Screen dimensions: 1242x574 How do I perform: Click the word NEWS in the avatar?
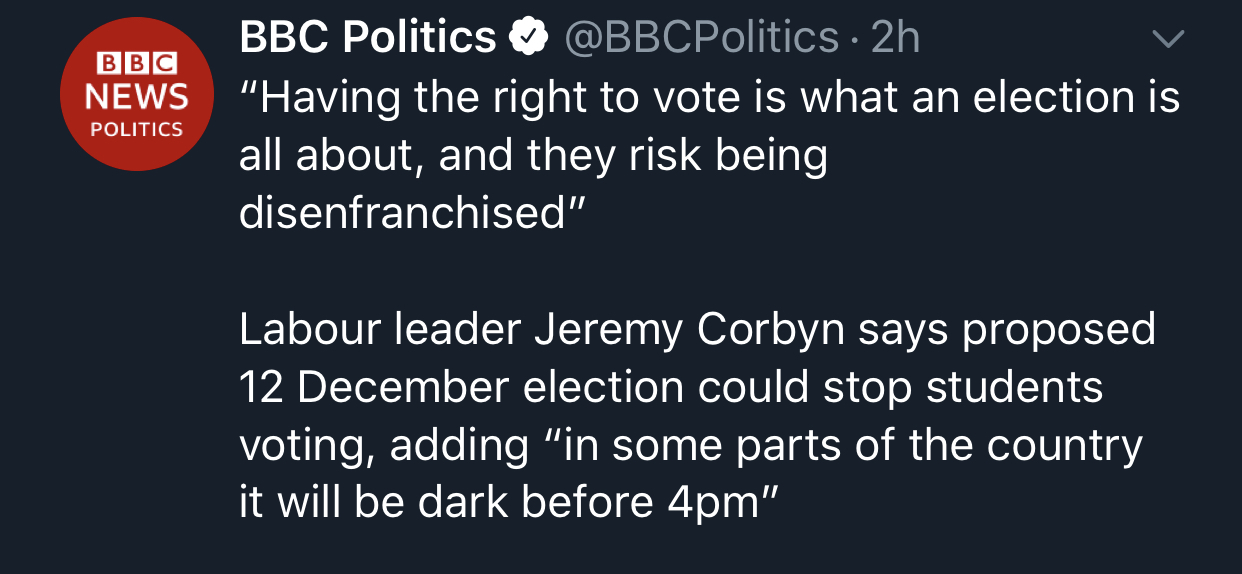tap(136, 97)
